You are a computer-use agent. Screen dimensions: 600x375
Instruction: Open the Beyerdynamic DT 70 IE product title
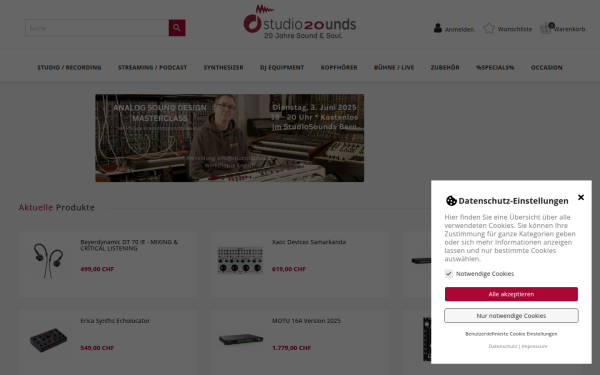coord(129,245)
